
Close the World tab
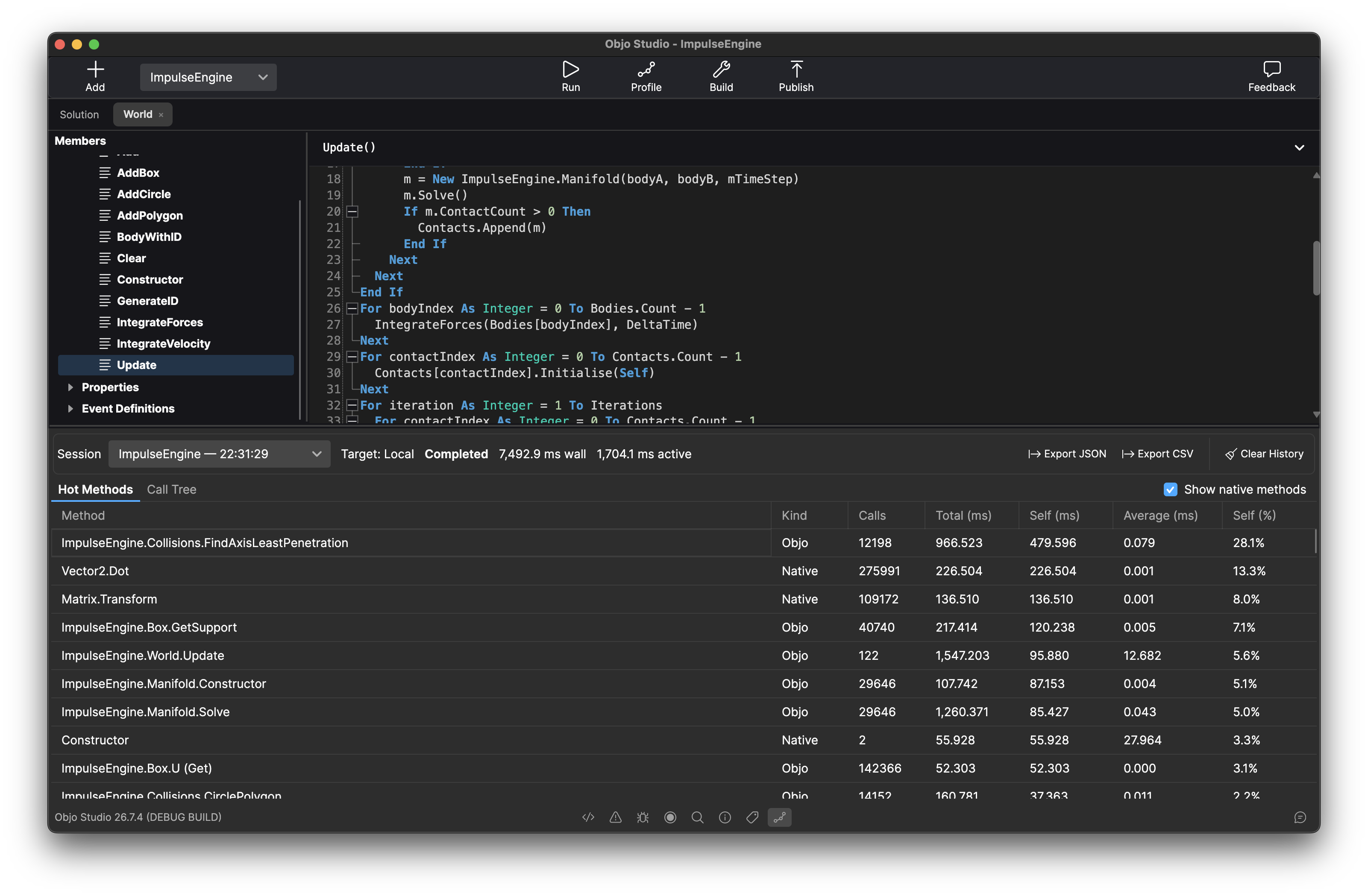click(x=161, y=115)
